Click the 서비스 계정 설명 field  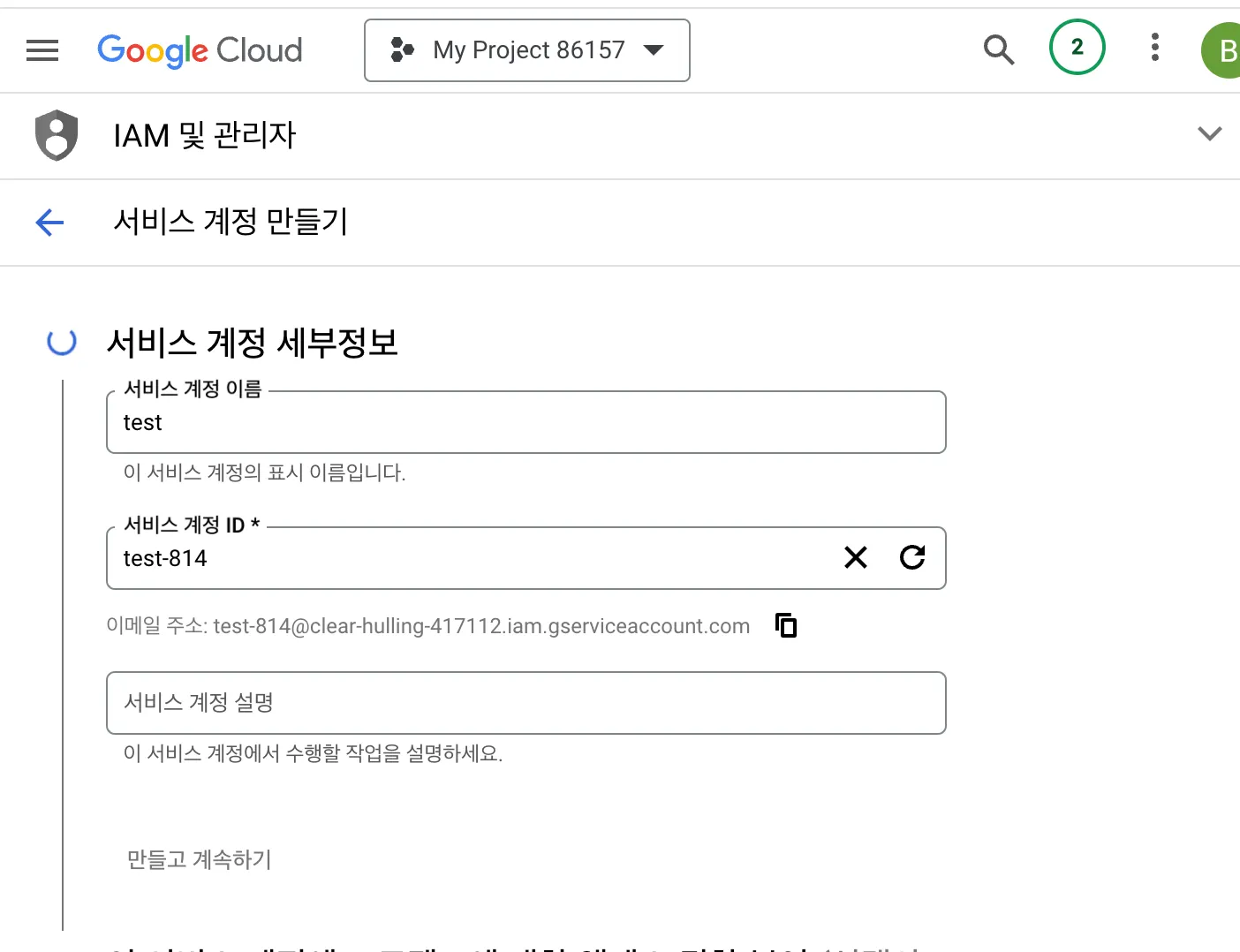pos(525,703)
